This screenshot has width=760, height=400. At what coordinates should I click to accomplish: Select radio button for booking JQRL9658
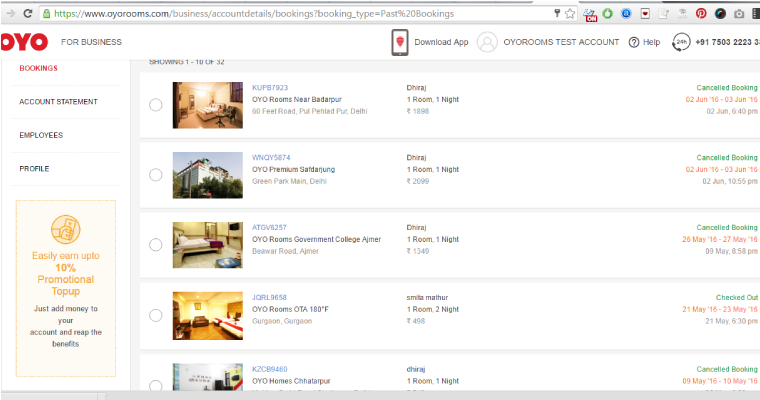[x=156, y=315]
